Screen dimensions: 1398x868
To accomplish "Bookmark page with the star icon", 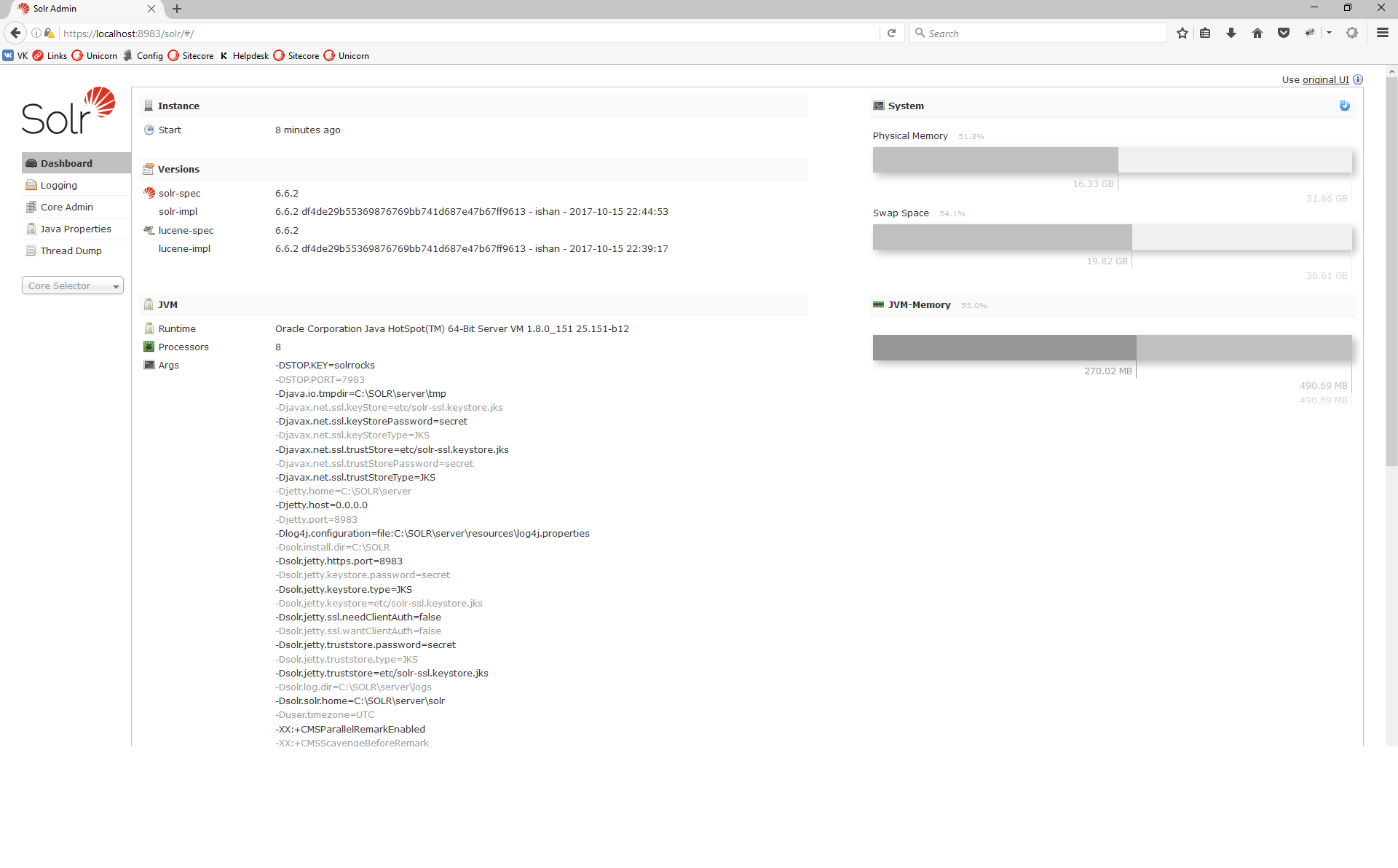I will (1182, 33).
